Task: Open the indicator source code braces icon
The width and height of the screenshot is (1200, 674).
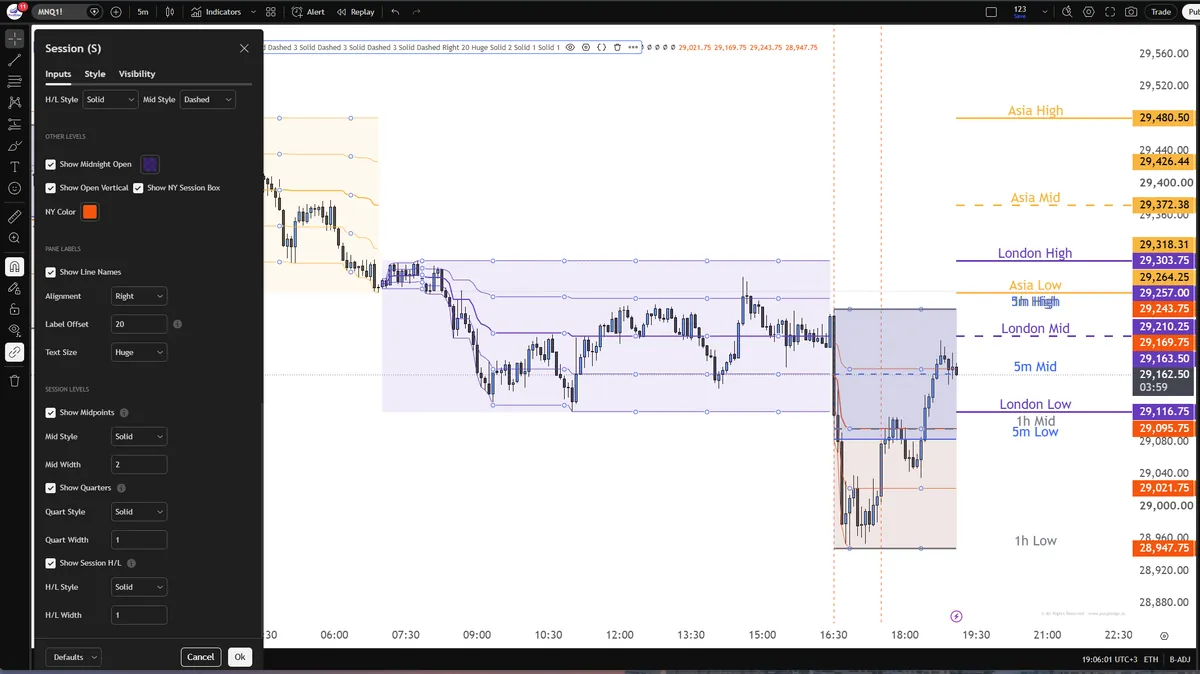Action: (x=601, y=47)
